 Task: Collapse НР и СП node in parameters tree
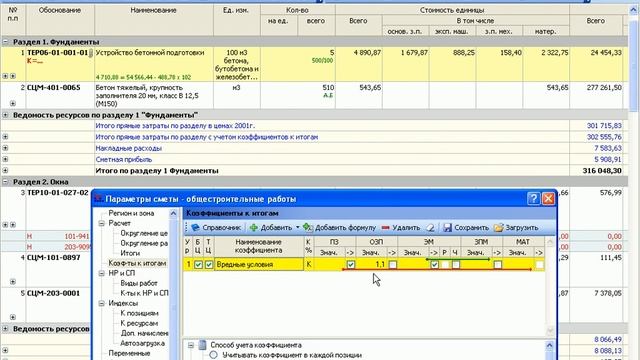[102, 273]
